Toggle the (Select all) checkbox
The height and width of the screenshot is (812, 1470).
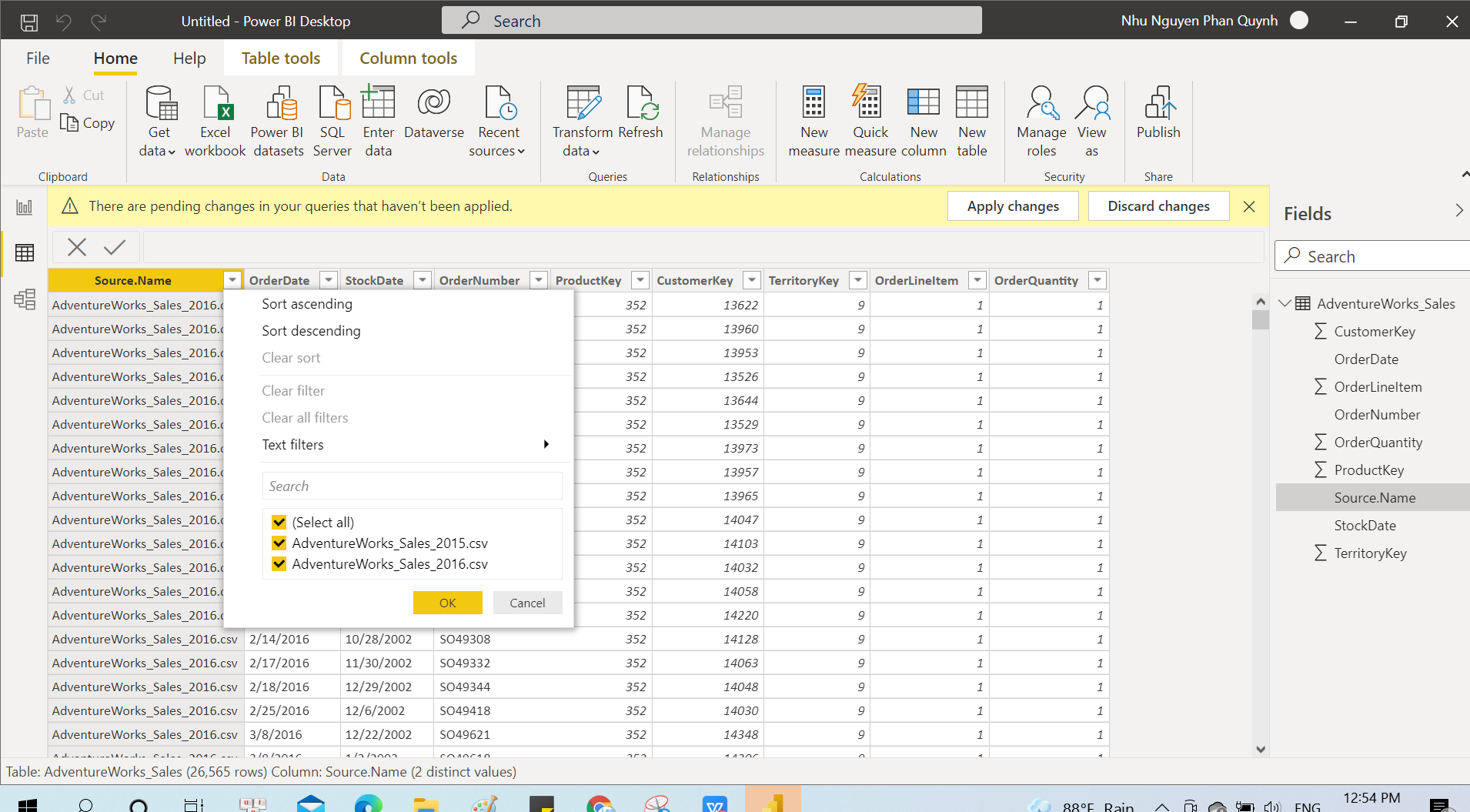[279, 522]
